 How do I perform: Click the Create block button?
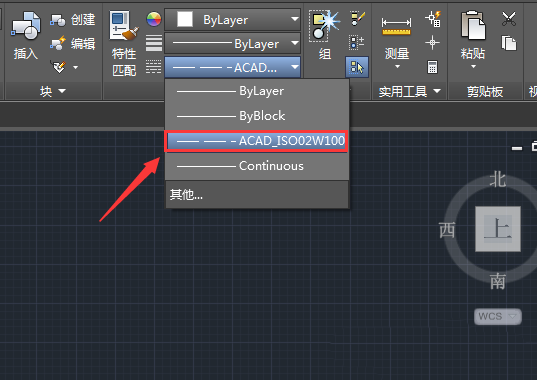[x=73, y=20]
